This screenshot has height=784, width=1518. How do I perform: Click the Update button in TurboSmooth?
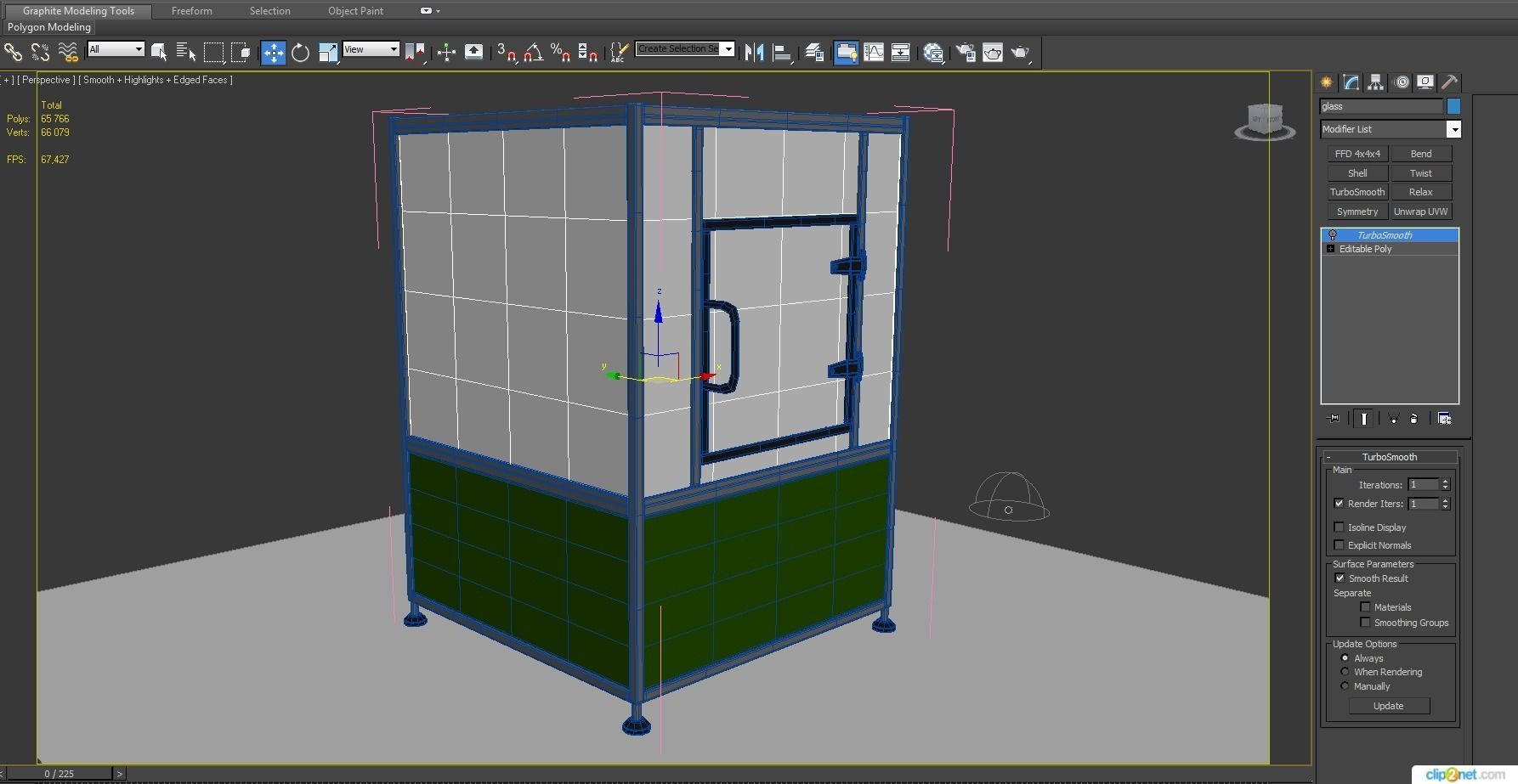click(1389, 706)
